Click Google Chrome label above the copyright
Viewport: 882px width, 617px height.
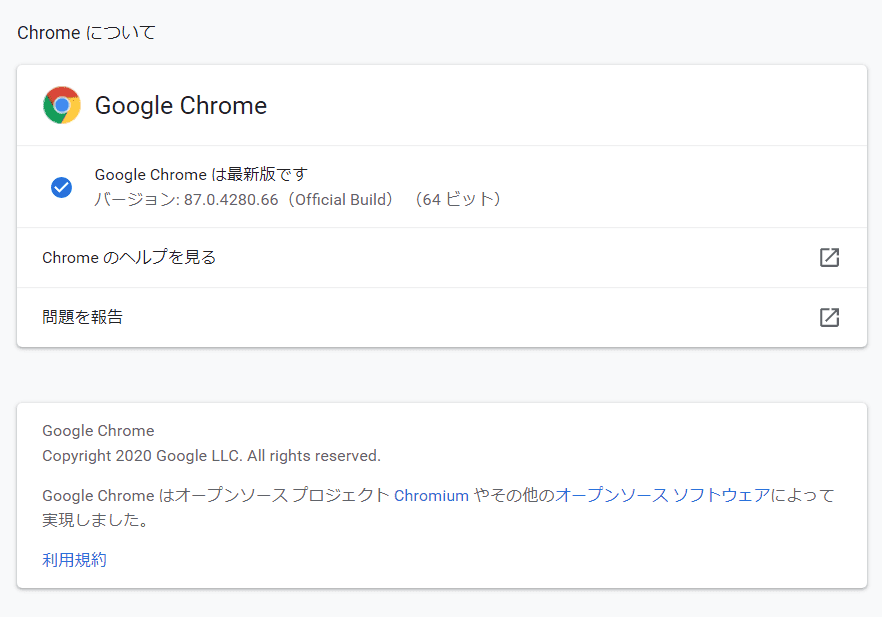[x=98, y=431]
